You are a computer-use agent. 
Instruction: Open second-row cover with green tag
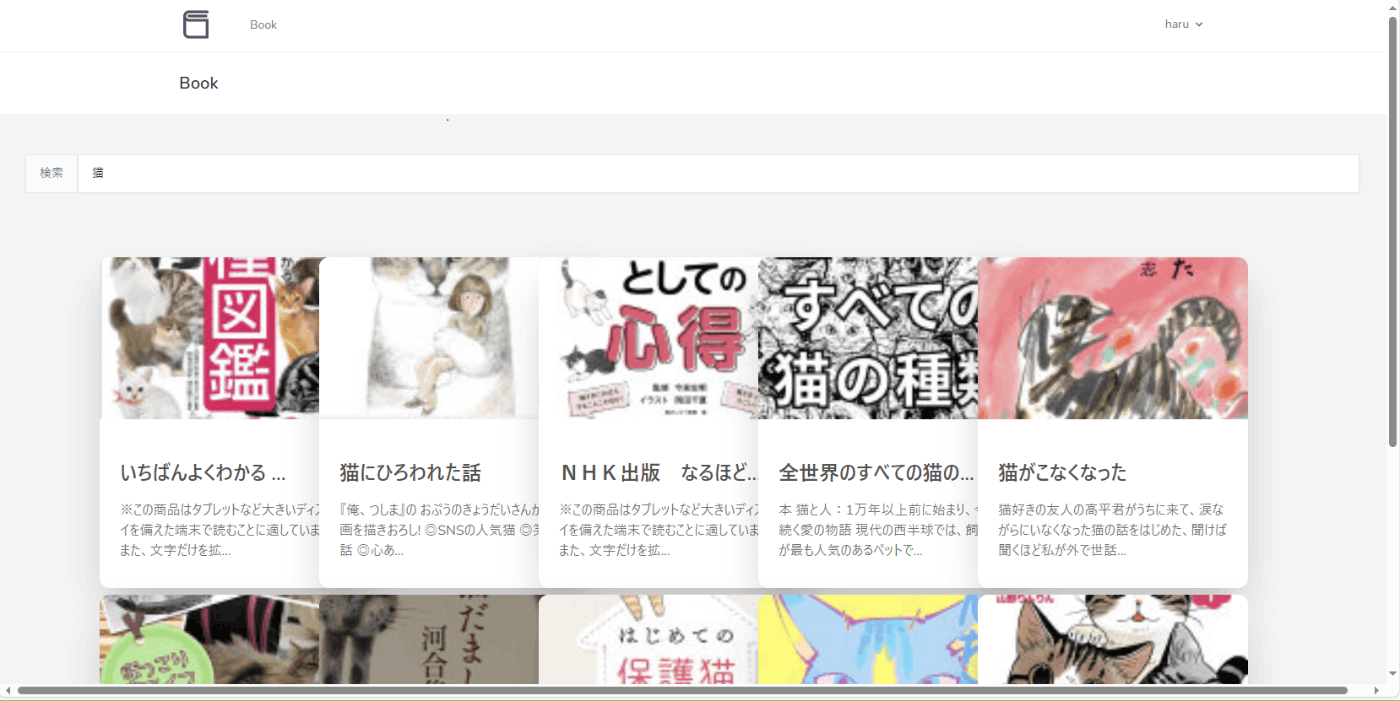click(x=210, y=640)
